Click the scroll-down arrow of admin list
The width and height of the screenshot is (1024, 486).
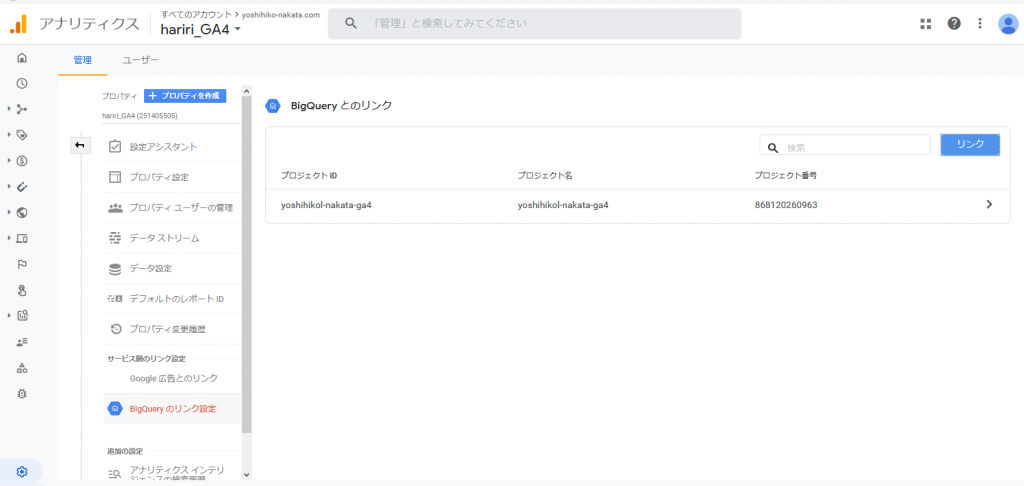[x=246, y=474]
